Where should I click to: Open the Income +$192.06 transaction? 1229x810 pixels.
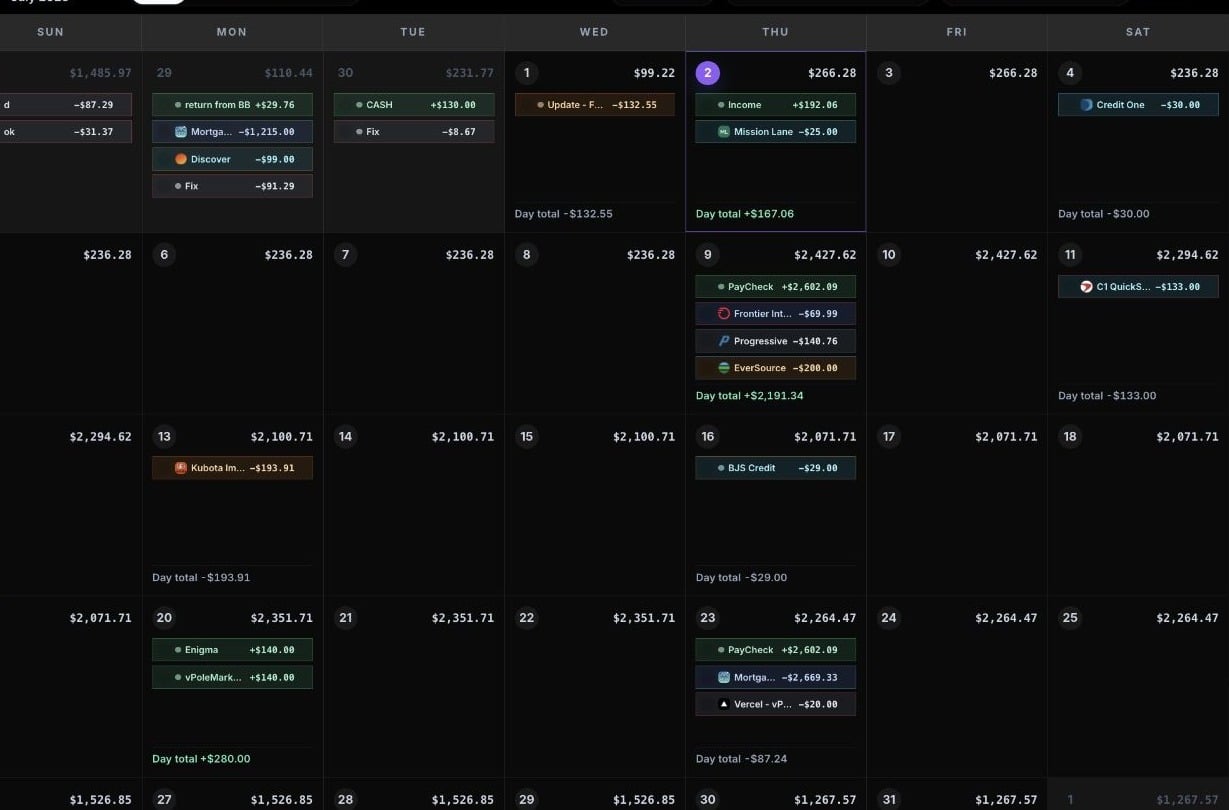point(775,105)
